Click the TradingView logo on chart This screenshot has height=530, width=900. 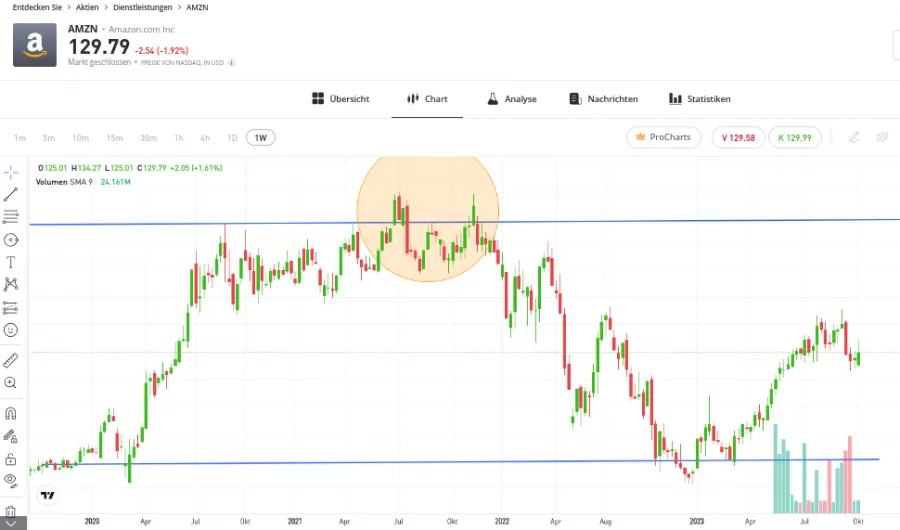48,495
